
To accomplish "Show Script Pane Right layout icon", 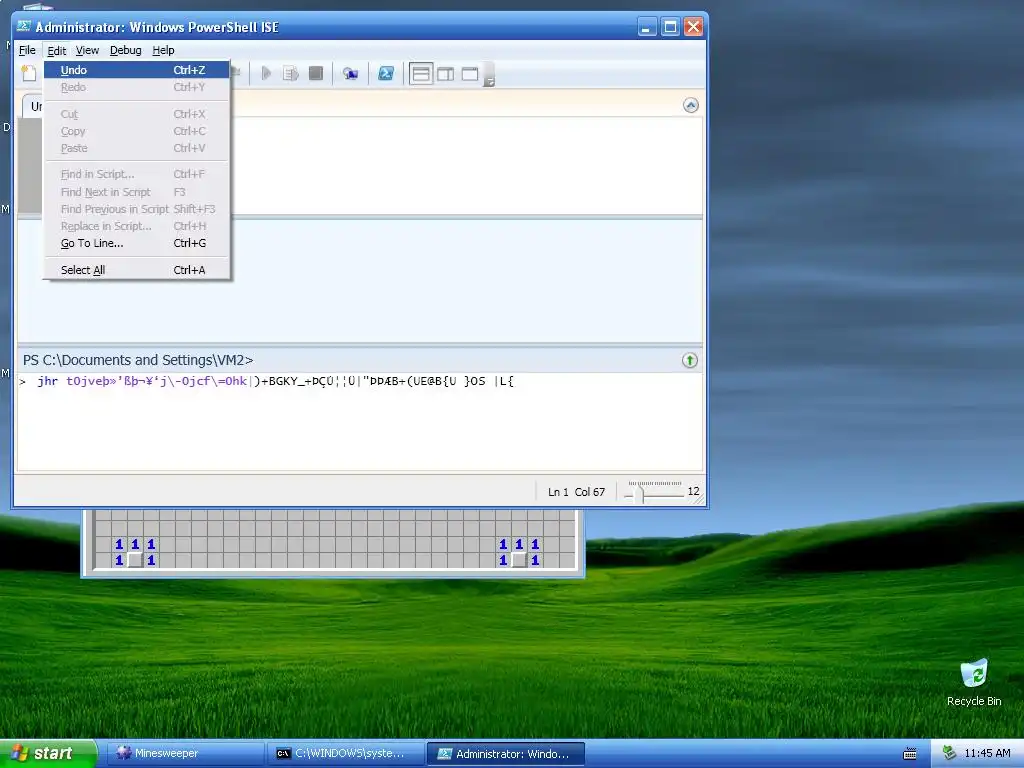I will pos(445,74).
